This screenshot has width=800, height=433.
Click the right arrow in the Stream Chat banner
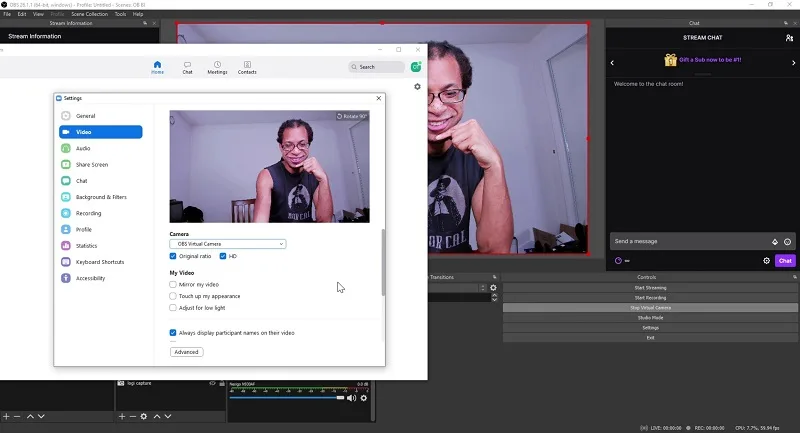click(793, 63)
